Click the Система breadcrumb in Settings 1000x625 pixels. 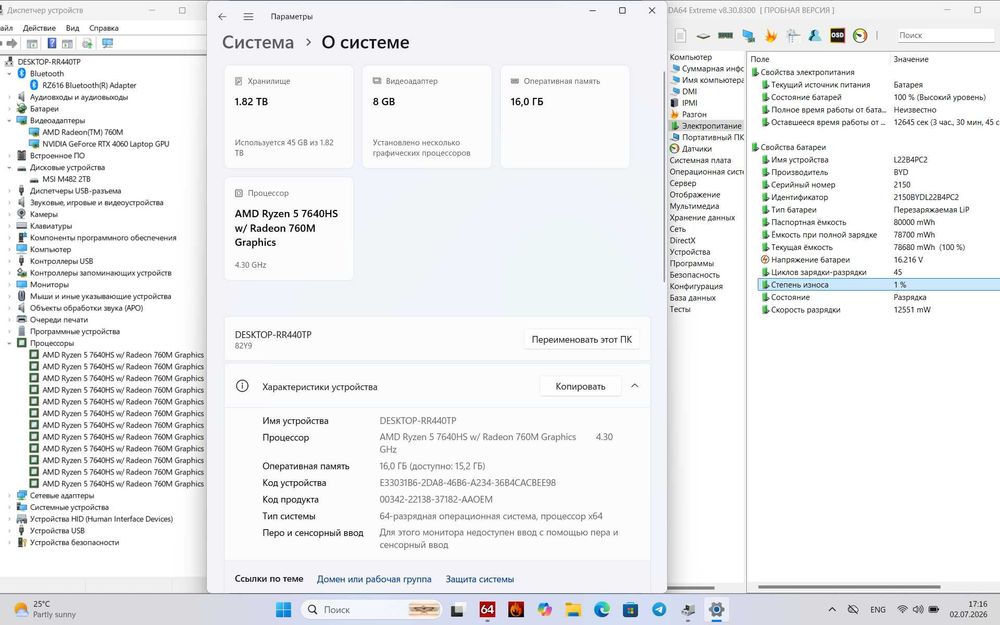point(258,43)
